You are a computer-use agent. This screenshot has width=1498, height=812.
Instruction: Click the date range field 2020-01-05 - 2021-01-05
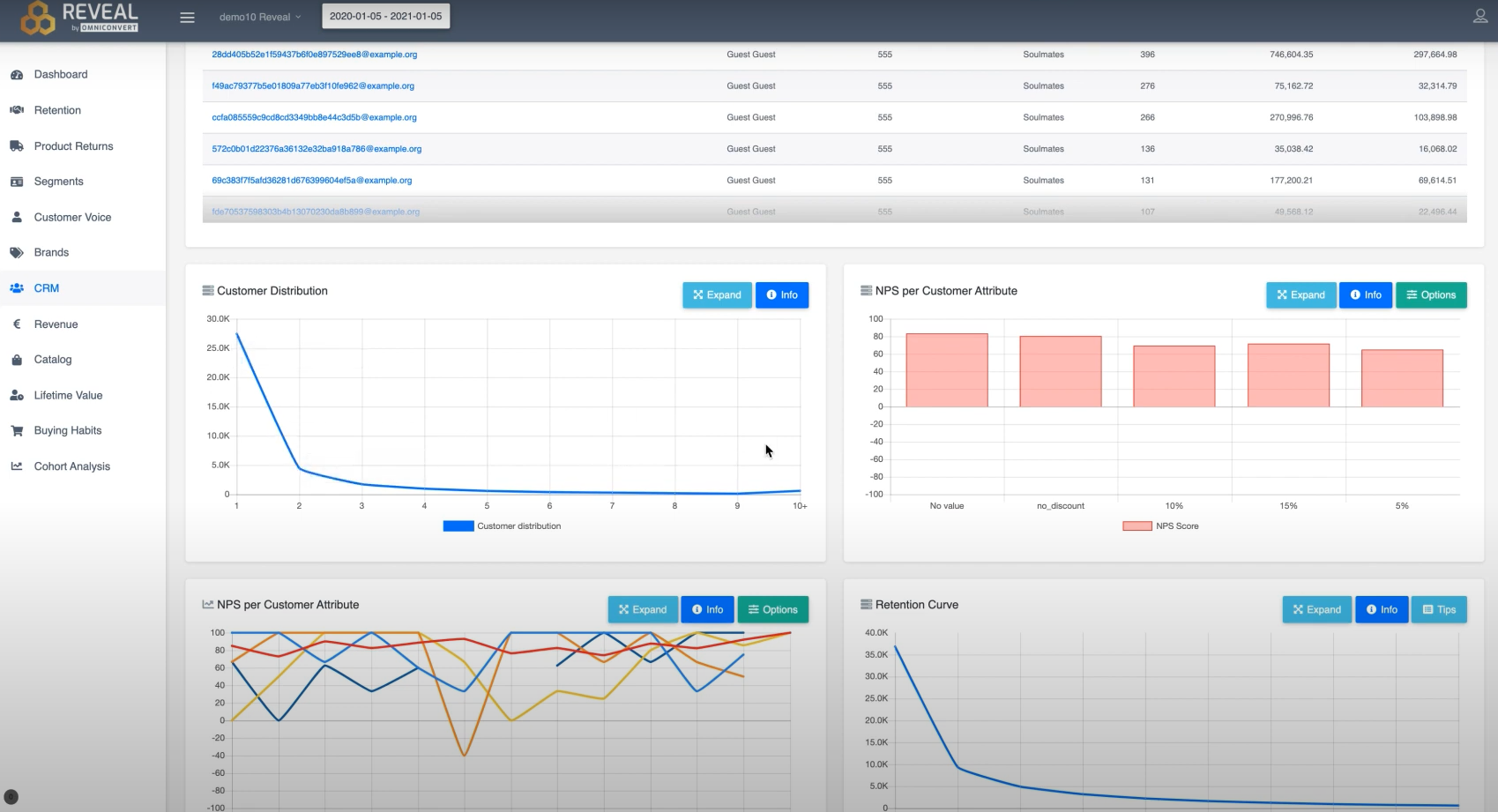point(385,15)
